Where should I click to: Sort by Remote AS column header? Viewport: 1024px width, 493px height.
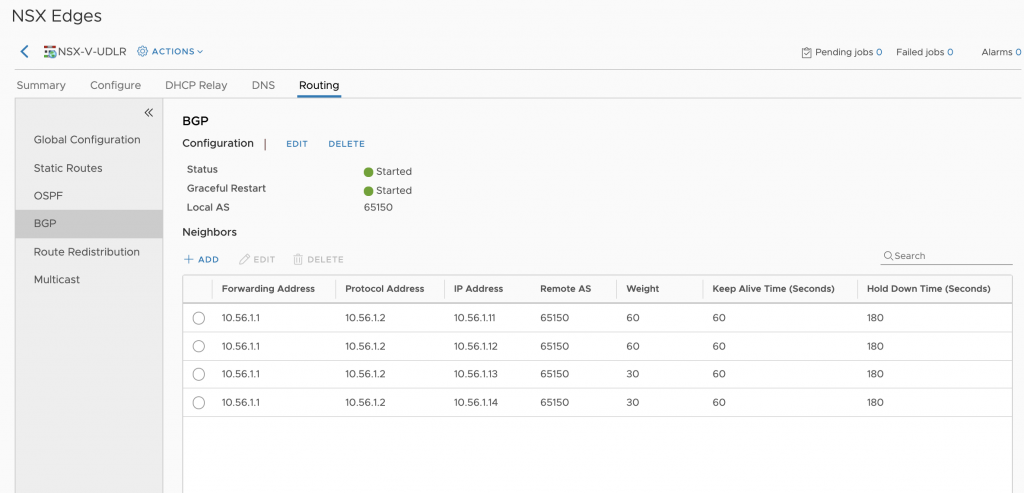point(565,289)
